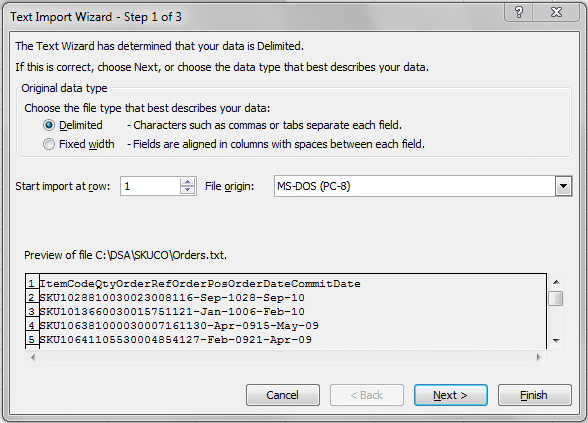Click preview row 5 SKU10641 line
Image resolution: width=588 pixels, height=423 pixels.
tap(176, 340)
